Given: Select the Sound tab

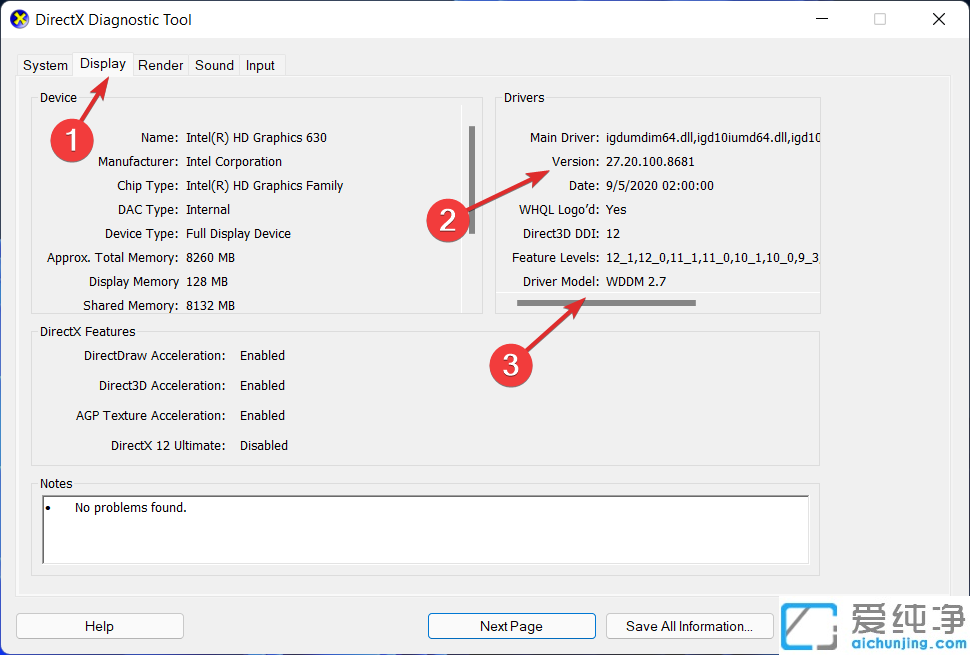Looking at the screenshot, I should 214,65.
